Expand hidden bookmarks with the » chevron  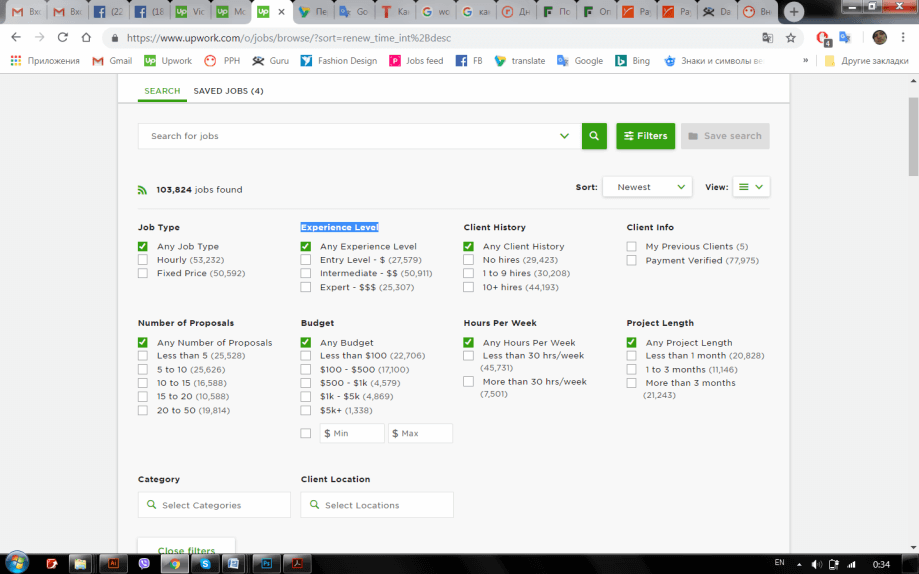pyautogui.click(x=805, y=60)
